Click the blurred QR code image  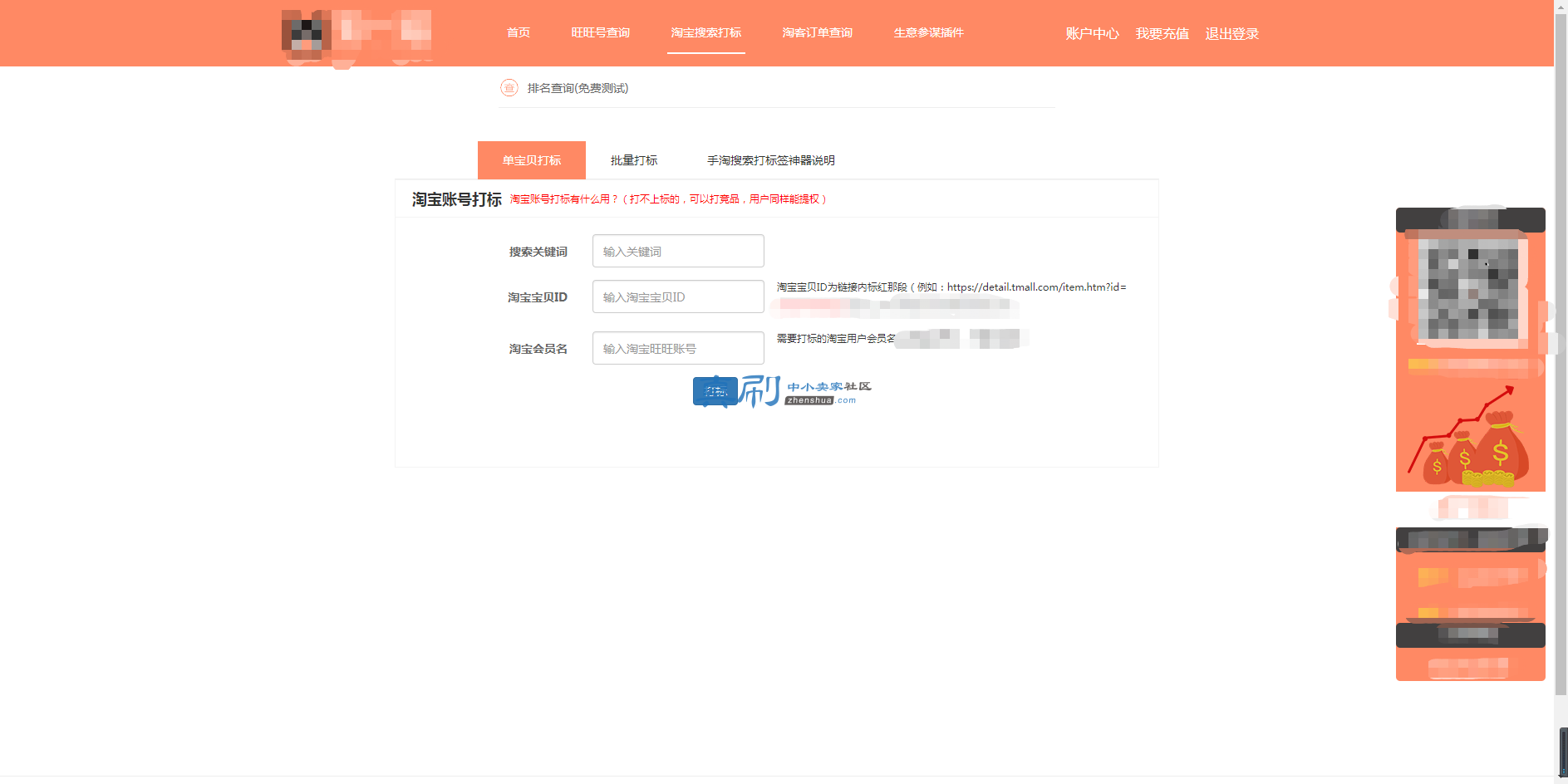pos(1468,290)
